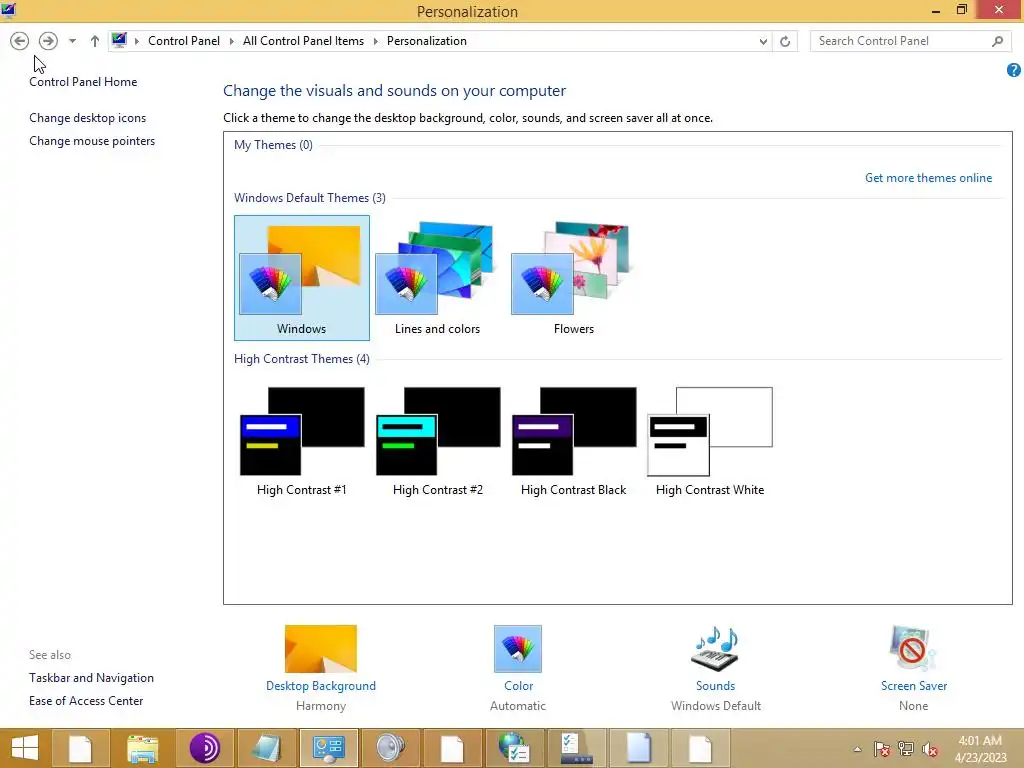
Task: Click the Desktop Background link text
Action: [x=321, y=686]
